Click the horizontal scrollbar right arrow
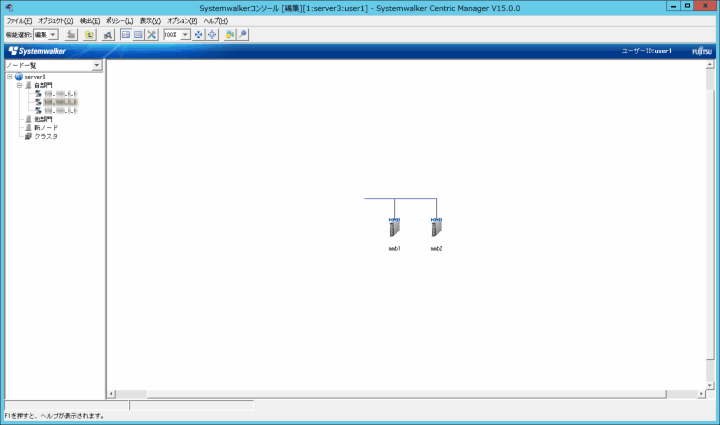This screenshot has height=425, width=720. tap(701, 394)
